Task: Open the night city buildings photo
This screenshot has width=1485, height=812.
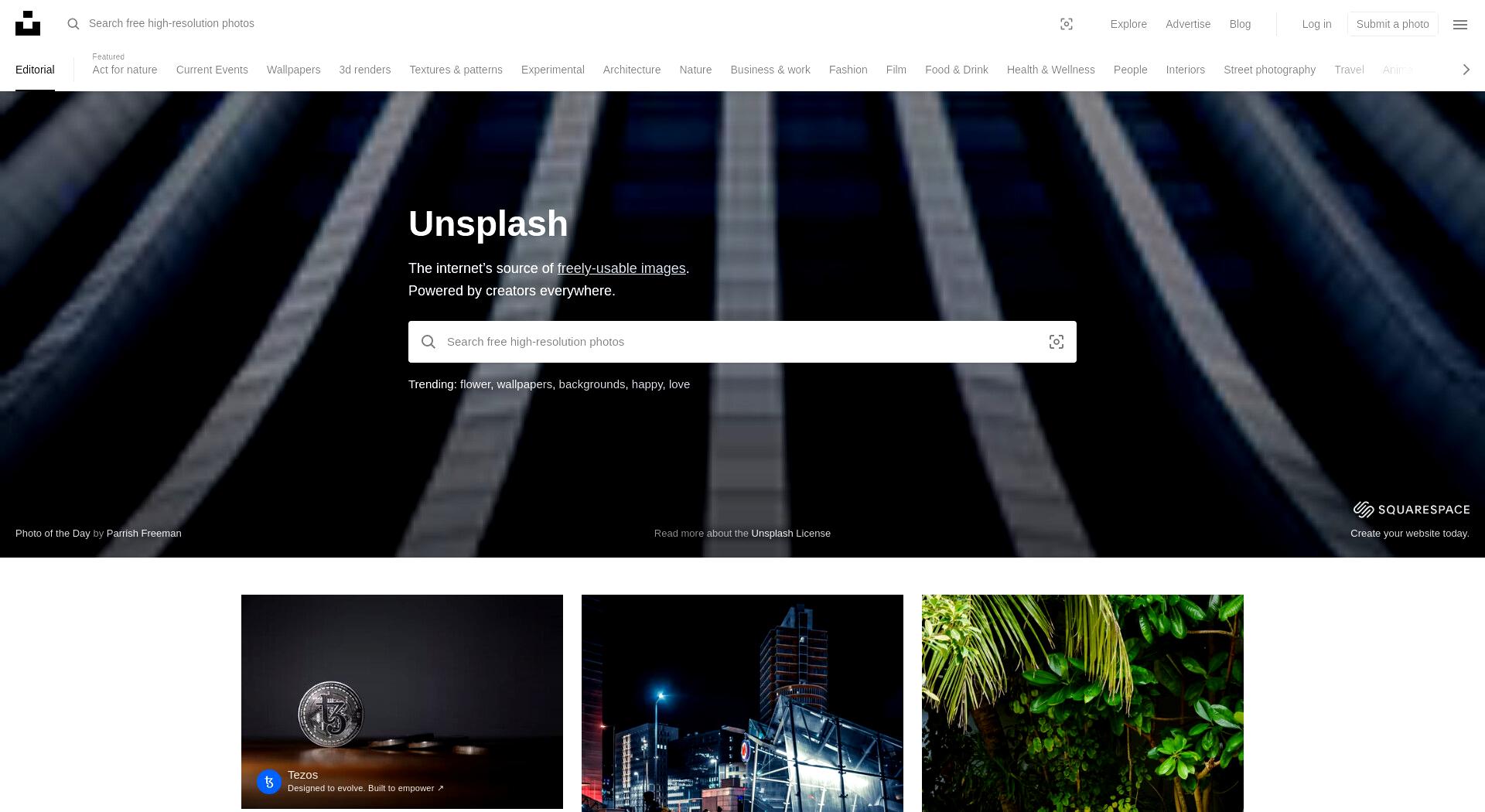Action: 742,703
